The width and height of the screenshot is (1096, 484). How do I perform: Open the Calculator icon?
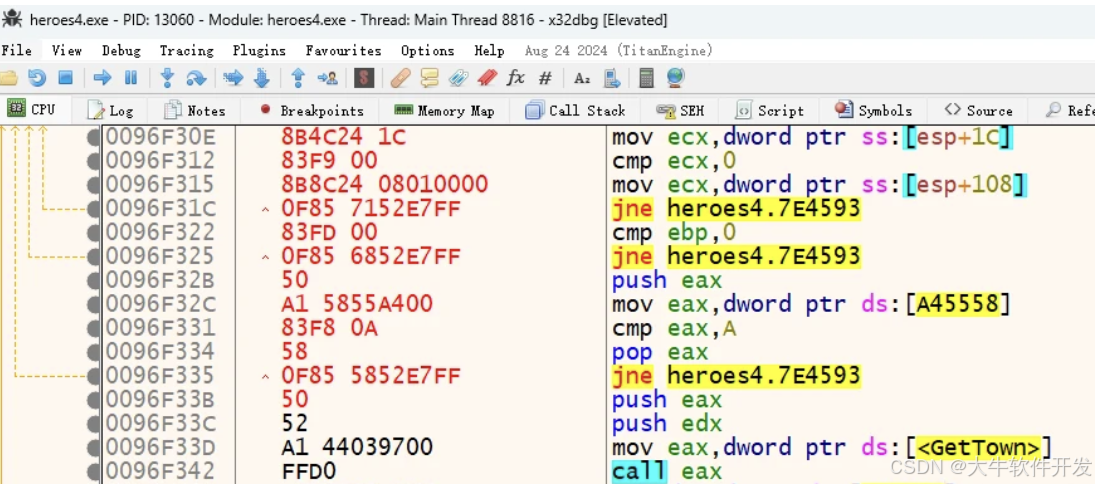[x=647, y=78]
